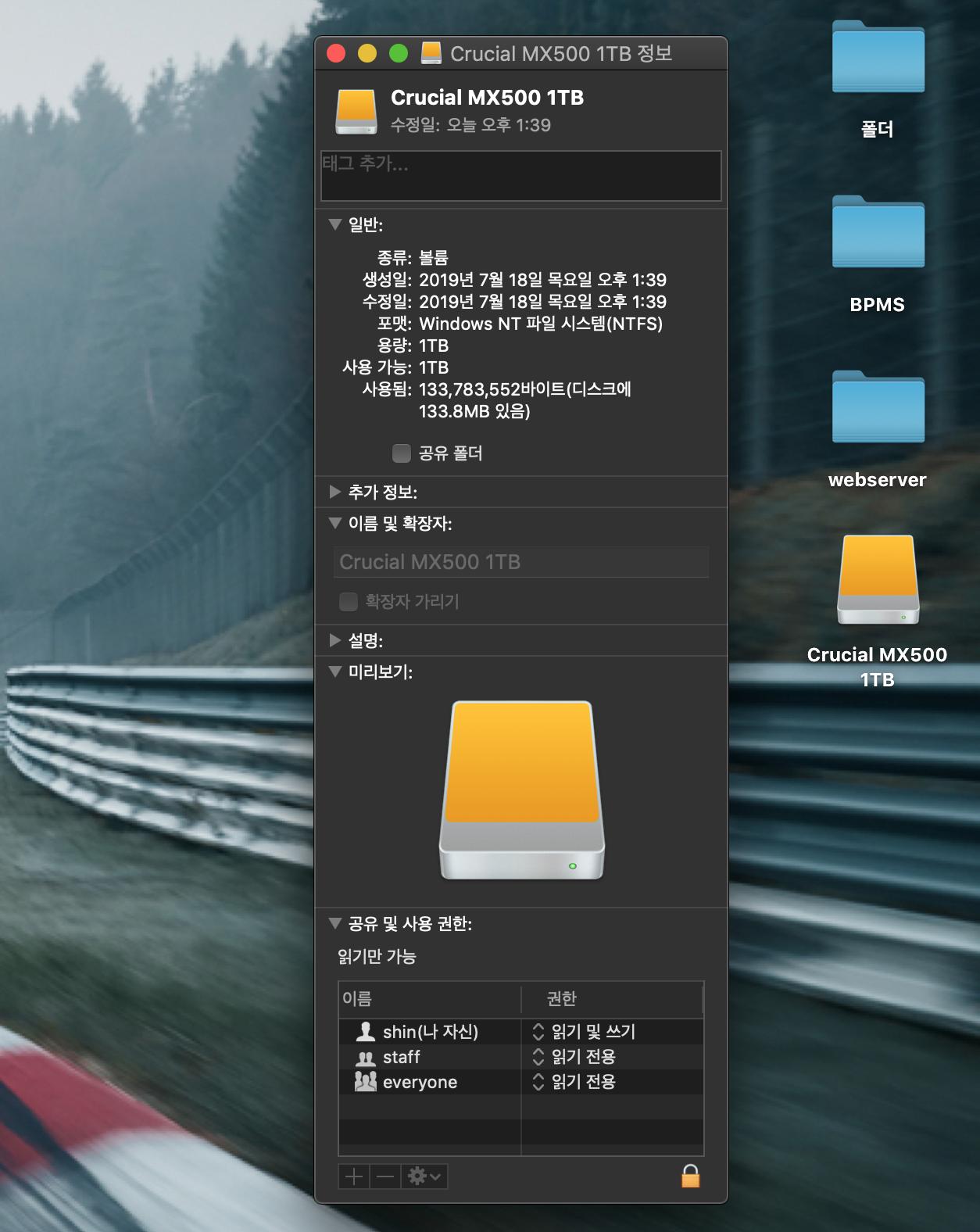Image resolution: width=980 pixels, height=1232 pixels.
Task: Select the 폴더 desktop folder icon
Action: pyautogui.click(x=878, y=57)
